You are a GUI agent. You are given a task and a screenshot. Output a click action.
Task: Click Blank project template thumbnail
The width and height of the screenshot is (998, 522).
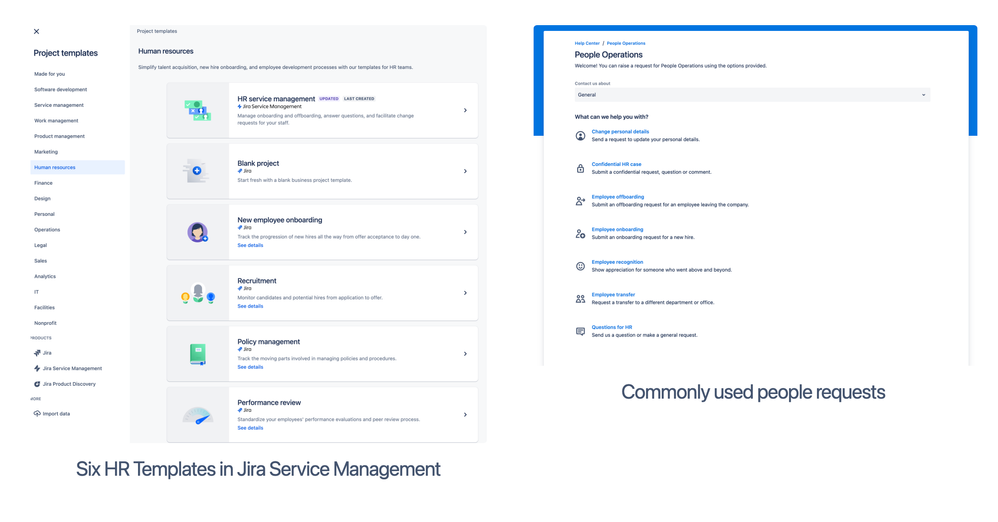(197, 171)
